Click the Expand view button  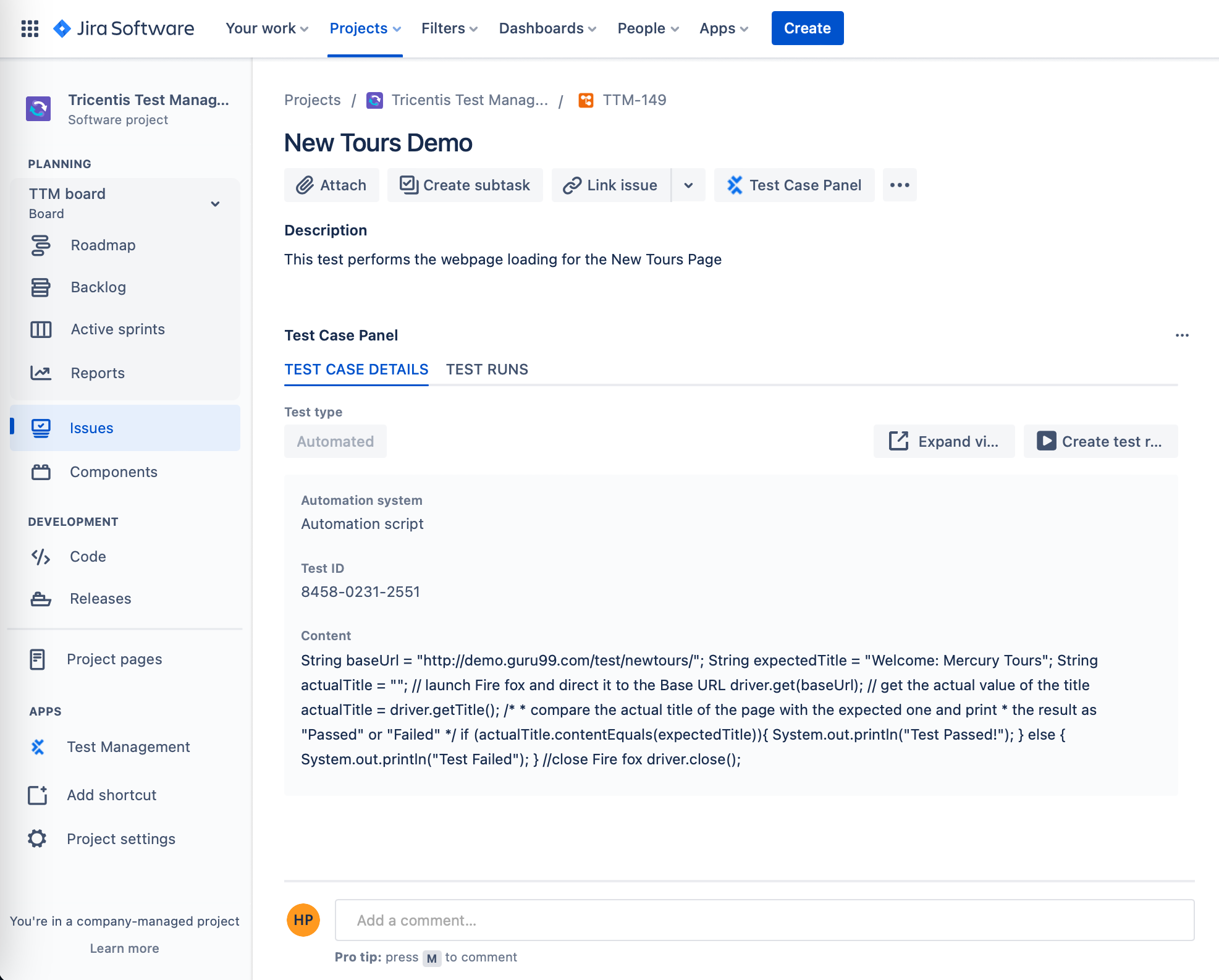click(x=944, y=442)
